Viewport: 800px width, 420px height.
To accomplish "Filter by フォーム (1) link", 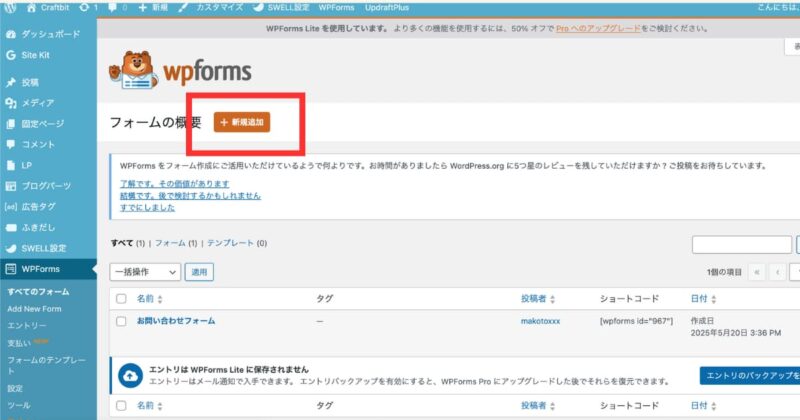I will (x=176, y=243).
